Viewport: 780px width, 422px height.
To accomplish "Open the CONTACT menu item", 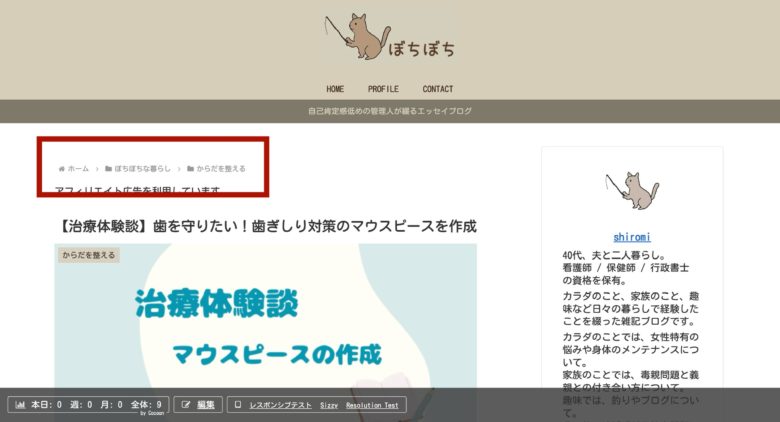I will pos(438,89).
